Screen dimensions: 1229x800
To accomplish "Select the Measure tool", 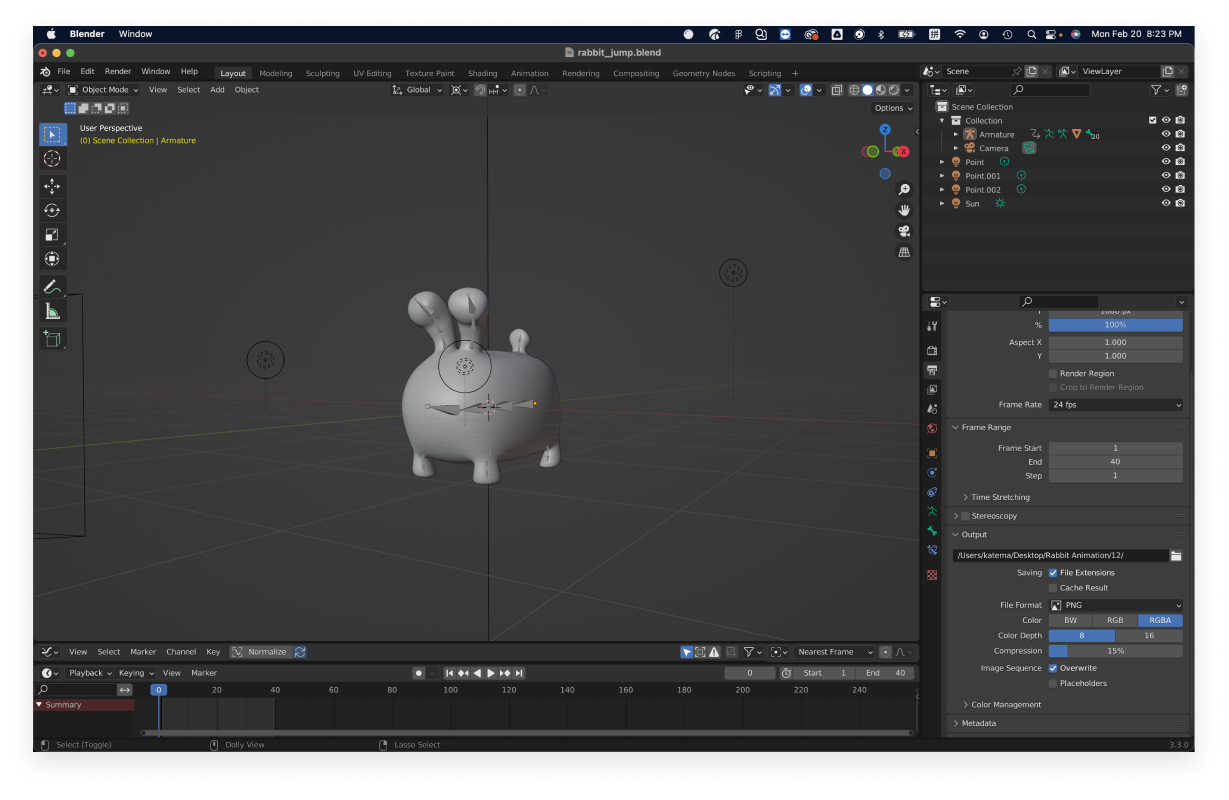I will [52, 312].
